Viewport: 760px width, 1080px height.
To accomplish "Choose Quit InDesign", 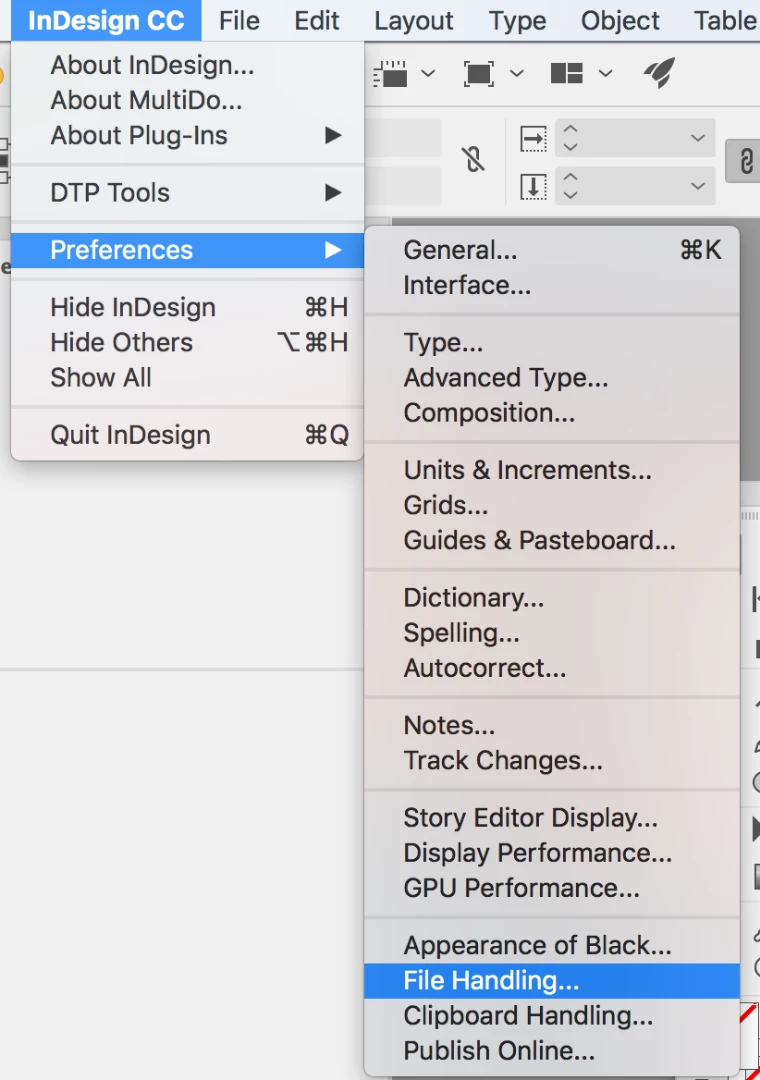I will (187, 435).
